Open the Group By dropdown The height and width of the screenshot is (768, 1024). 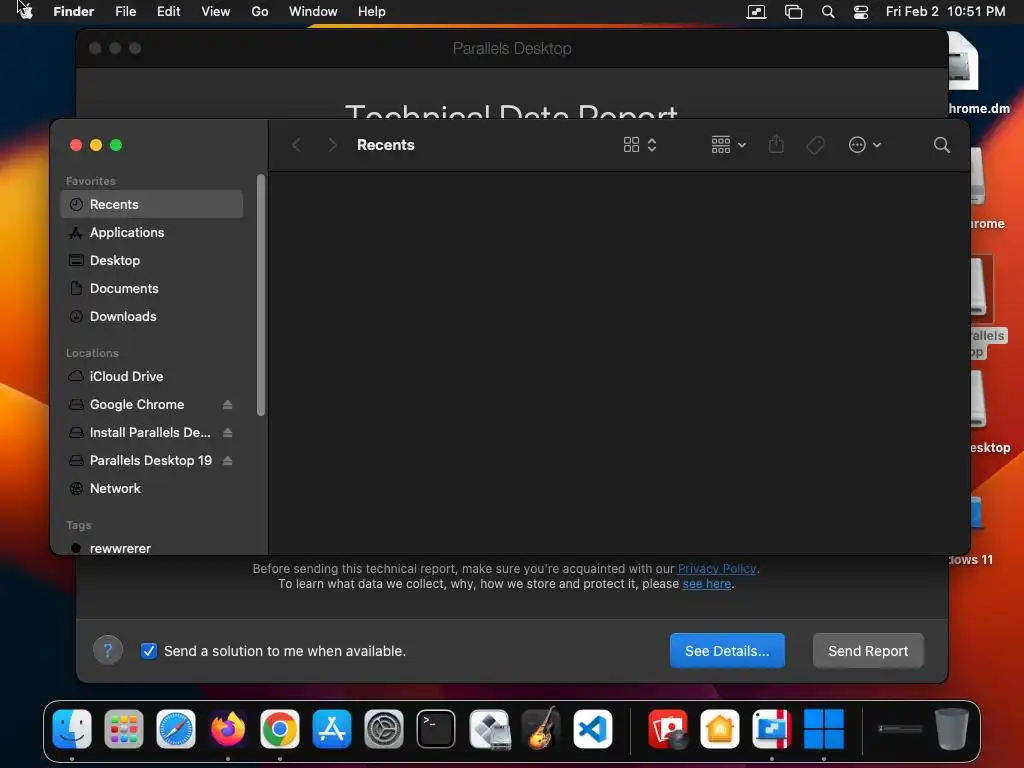coord(728,145)
